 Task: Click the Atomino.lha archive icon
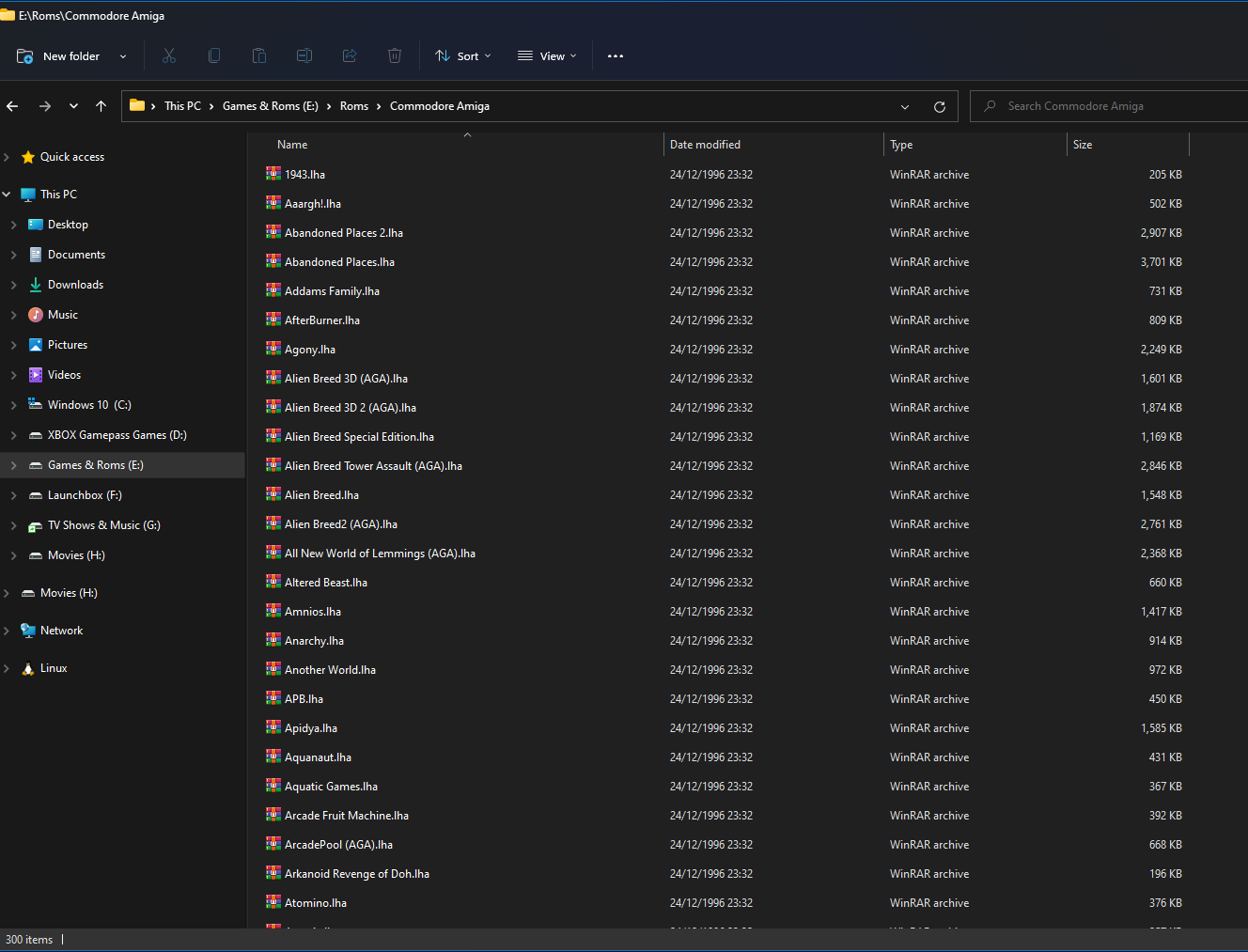(x=273, y=902)
